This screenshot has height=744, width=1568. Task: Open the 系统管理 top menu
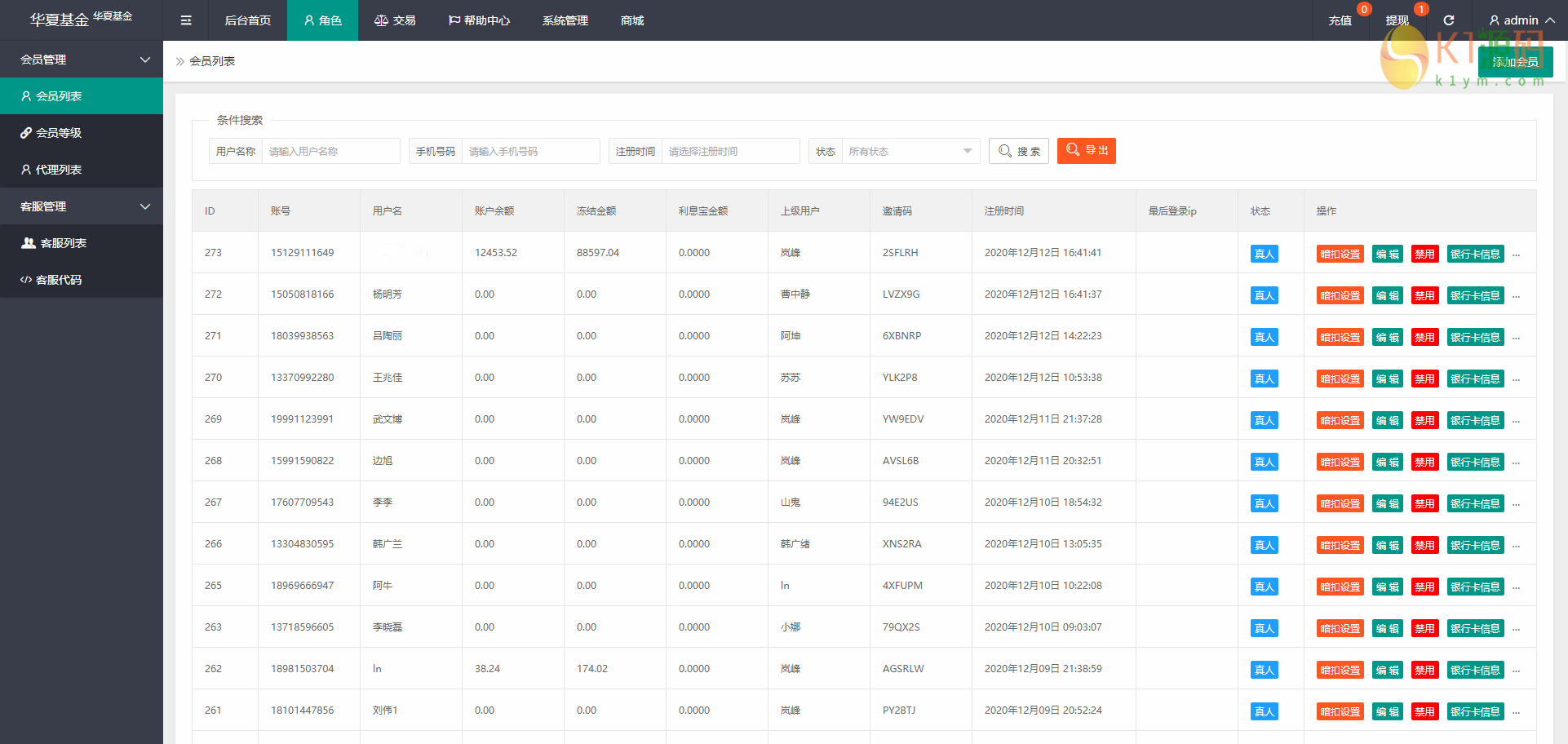coord(565,20)
